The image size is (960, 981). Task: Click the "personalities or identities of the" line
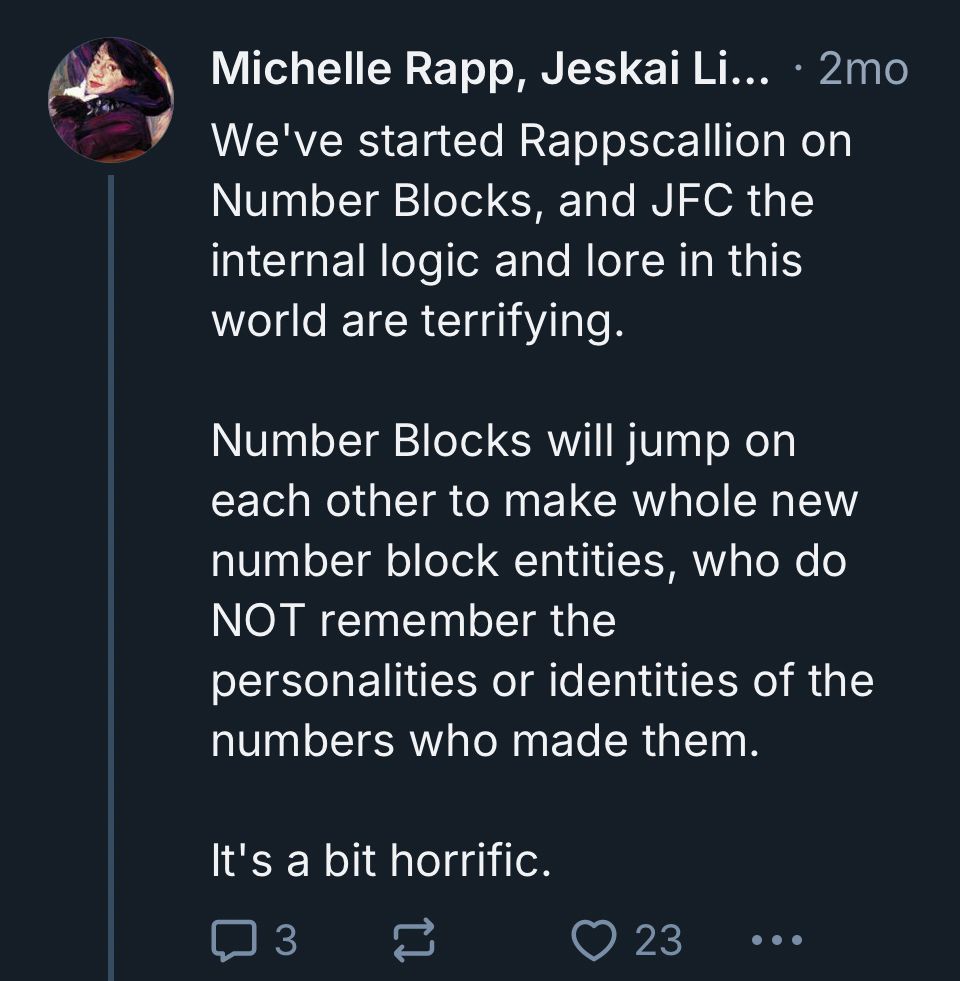tap(542, 681)
